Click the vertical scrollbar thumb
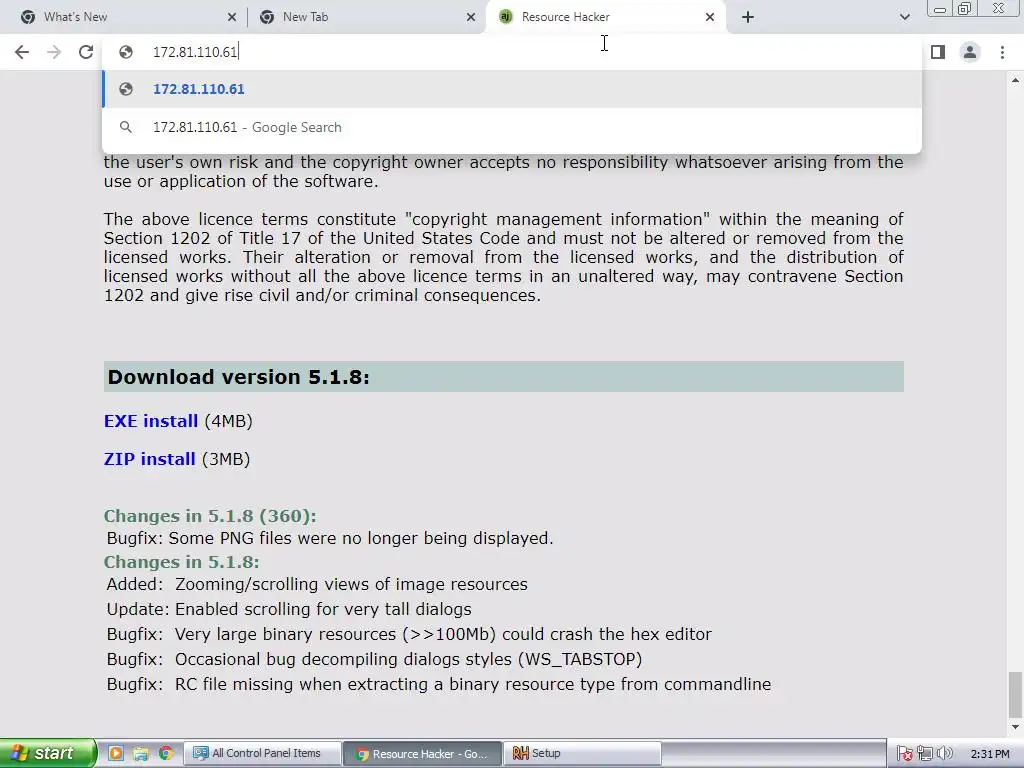Image resolution: width=1024 pixels, height=768 pixels. click(x=1016, y=694)
